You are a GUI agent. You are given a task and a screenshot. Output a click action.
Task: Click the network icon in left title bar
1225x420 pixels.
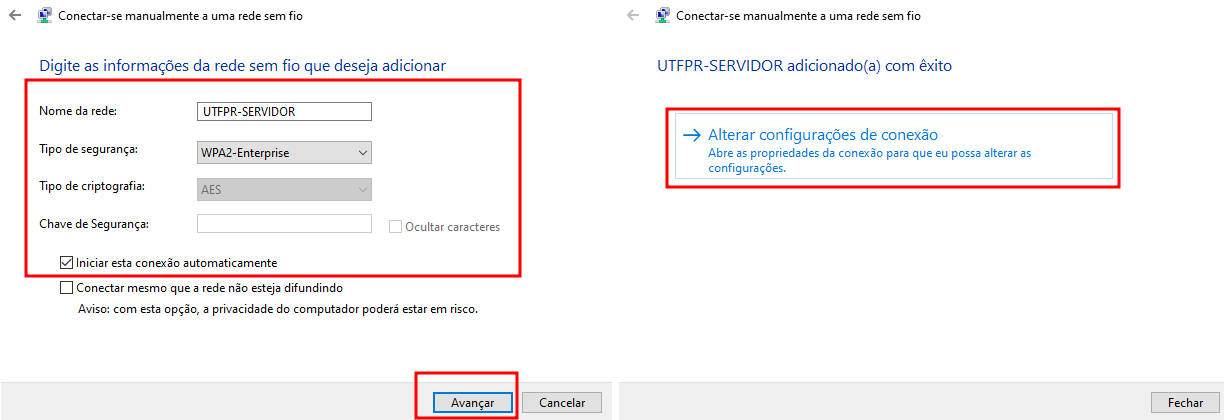tap(45, 16)
